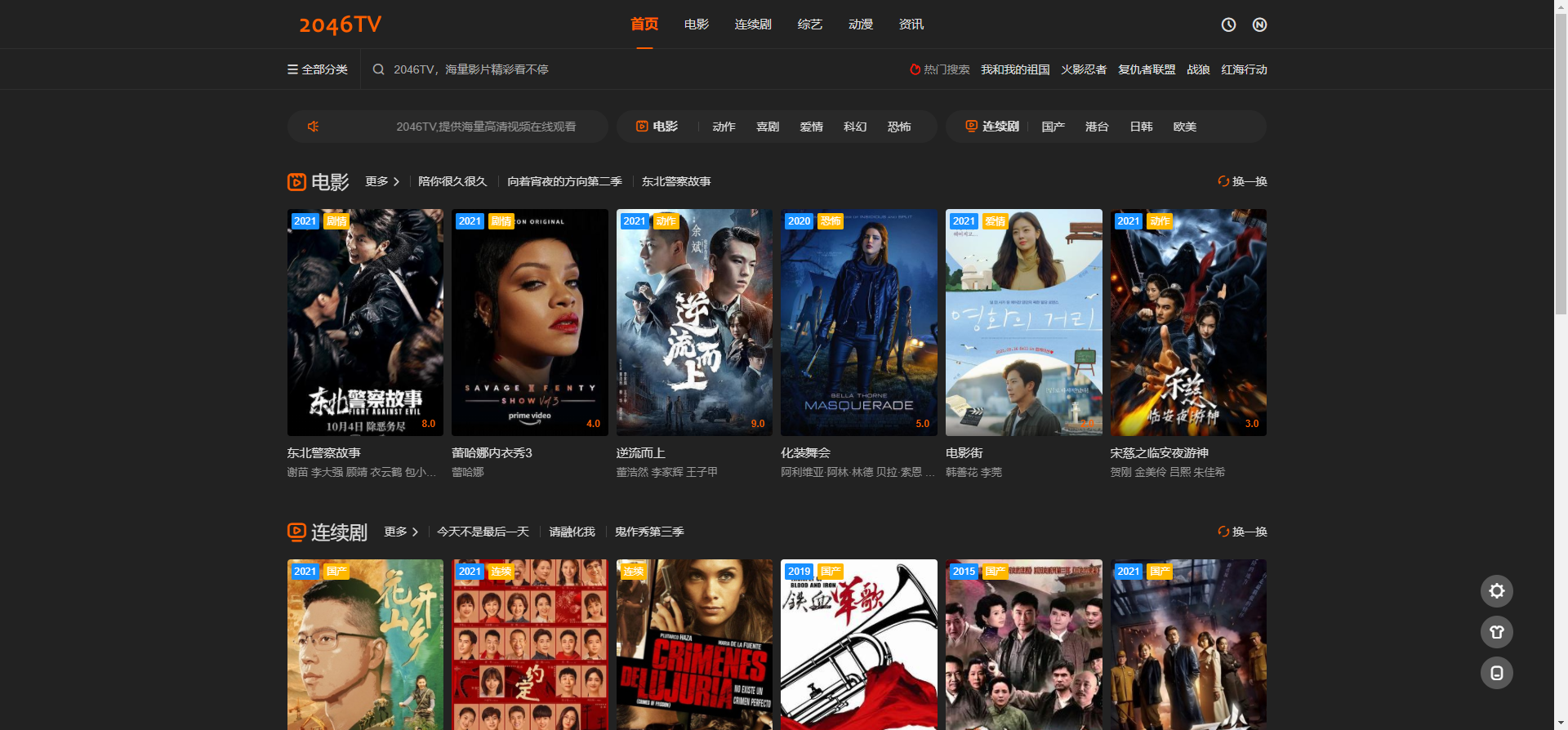Viewport: 1568px width, 730px height.
Task: Open the 电影 pill category link
Action: point(657,127)
